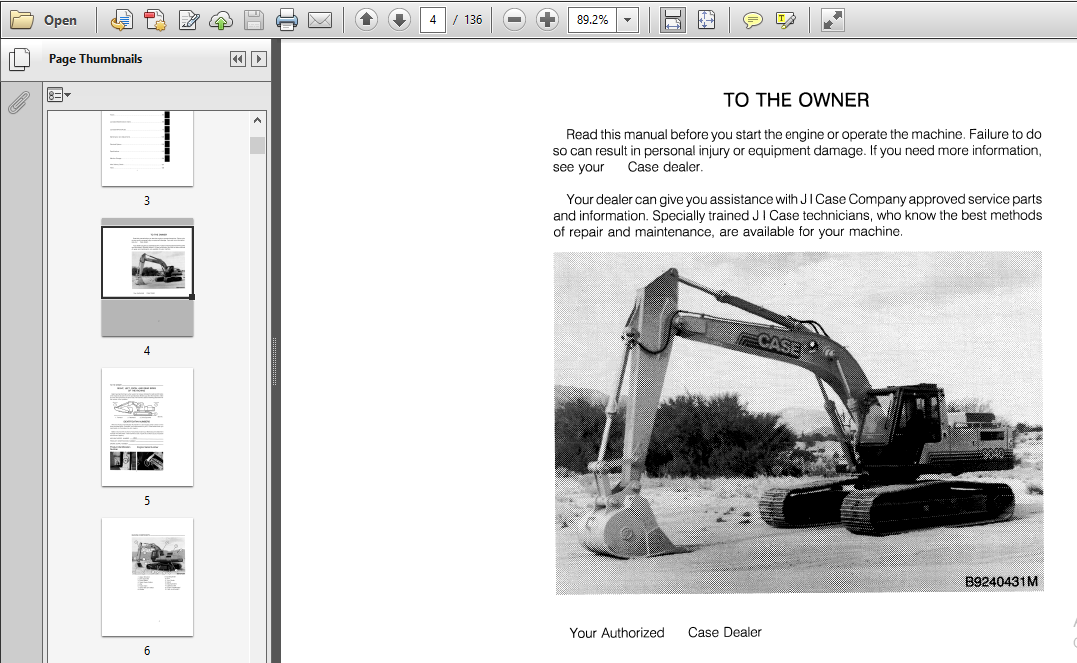
Task: Select the page 4 thumbnail
Action: click(x=147, y=278)
